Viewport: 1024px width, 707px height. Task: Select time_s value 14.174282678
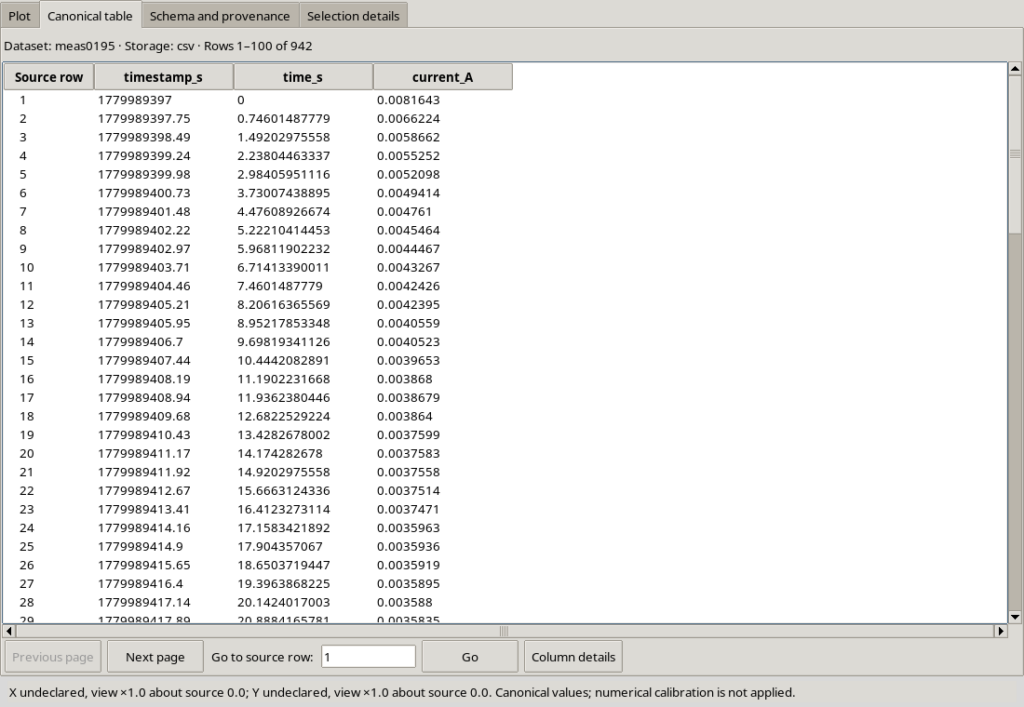point(280,453)
